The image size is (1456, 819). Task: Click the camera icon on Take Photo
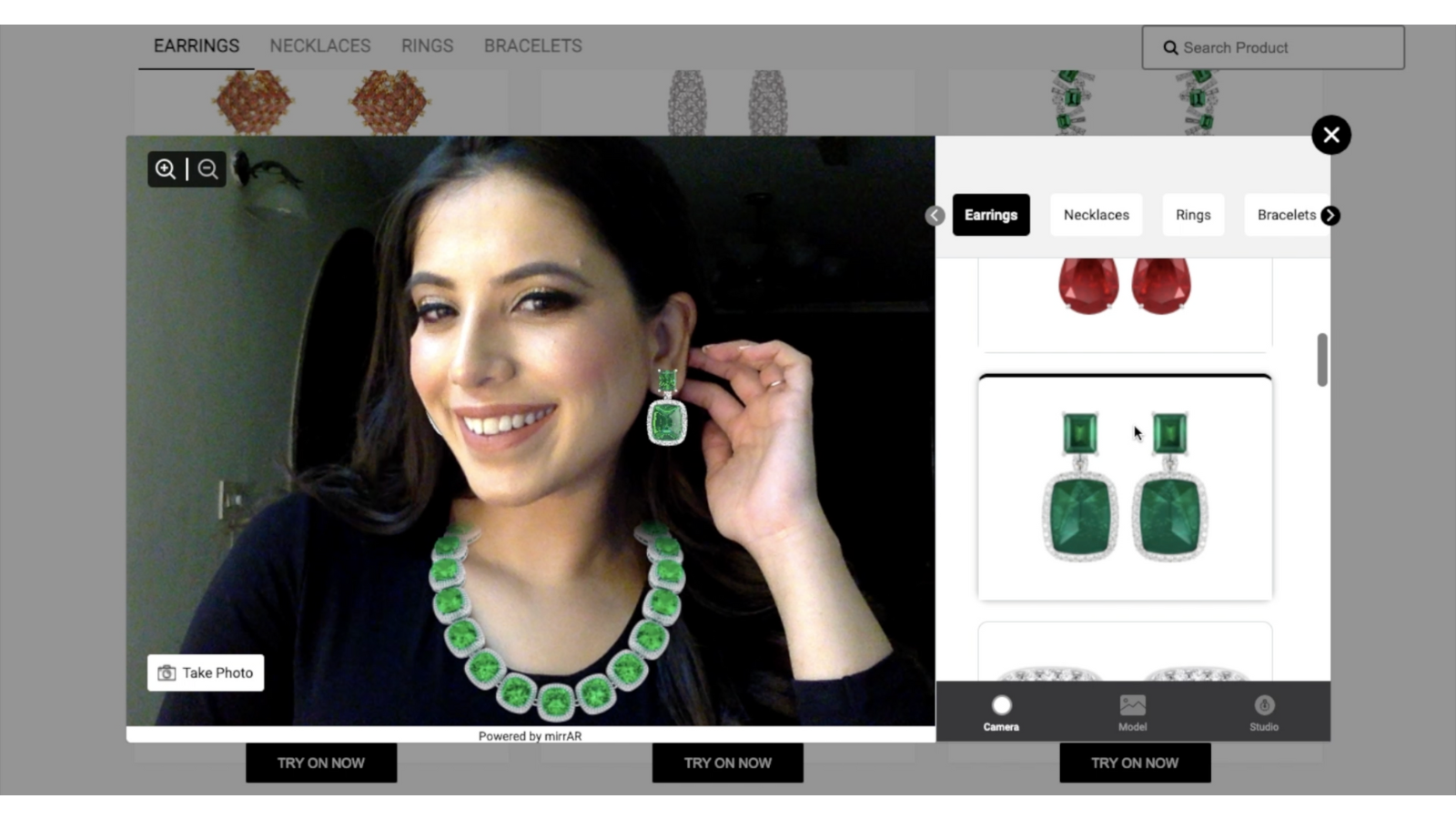tap(165, 672)
